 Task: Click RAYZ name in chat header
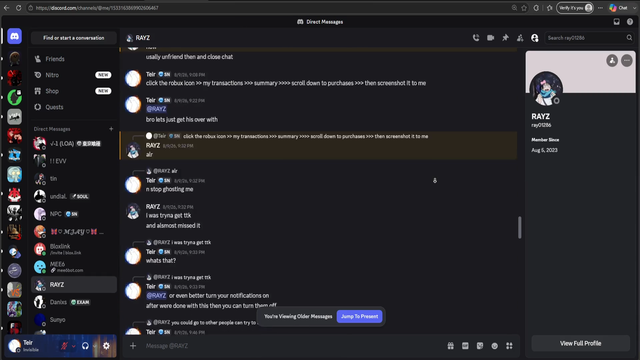pos(142,38)
